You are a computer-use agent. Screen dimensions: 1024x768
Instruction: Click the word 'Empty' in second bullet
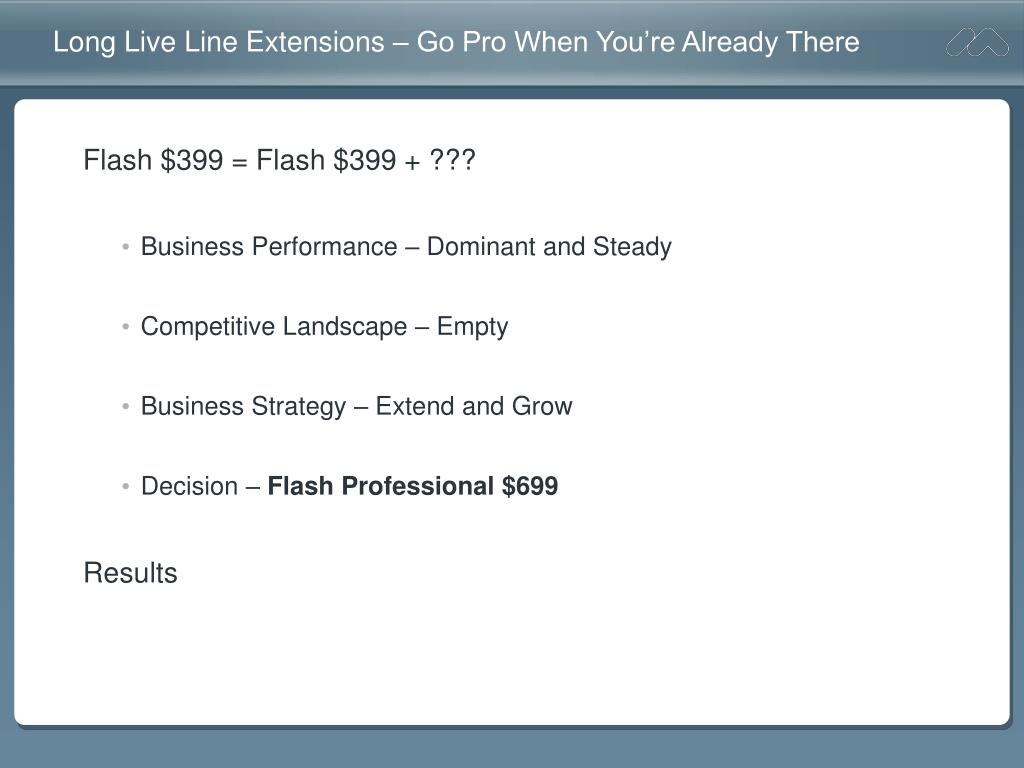473,327
